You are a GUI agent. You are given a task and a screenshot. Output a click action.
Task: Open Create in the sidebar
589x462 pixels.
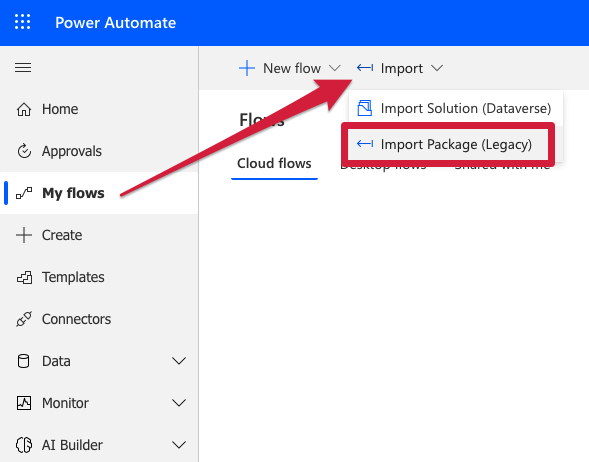pos(99,235)
